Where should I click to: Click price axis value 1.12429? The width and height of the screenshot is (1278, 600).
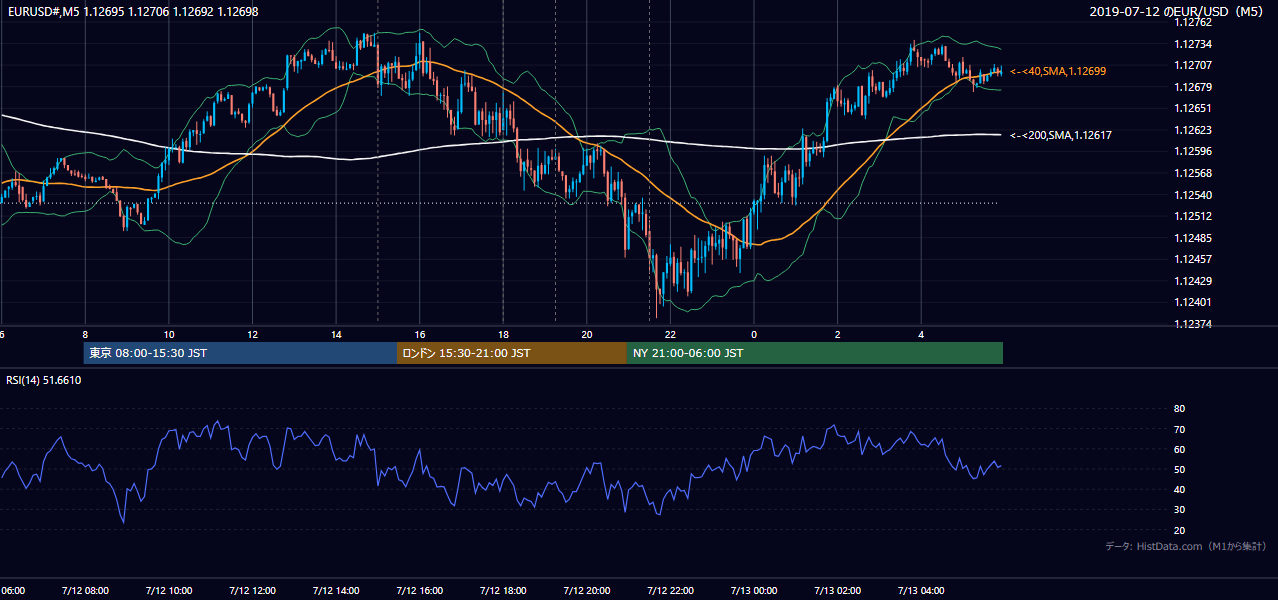pyautogui.click(x=1192, y=281)
